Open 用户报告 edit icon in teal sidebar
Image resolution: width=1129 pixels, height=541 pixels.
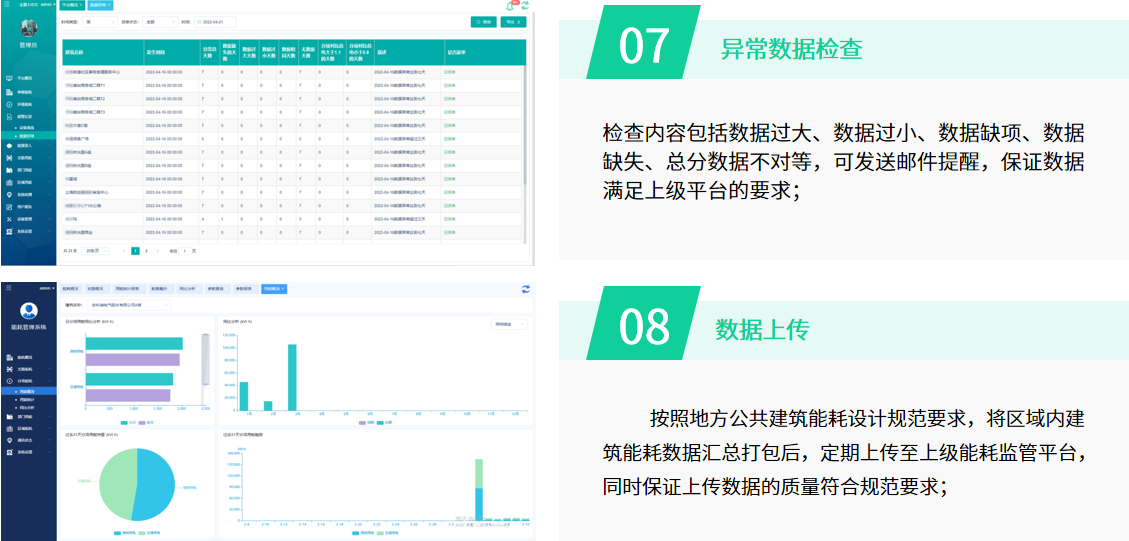point(9,207)
